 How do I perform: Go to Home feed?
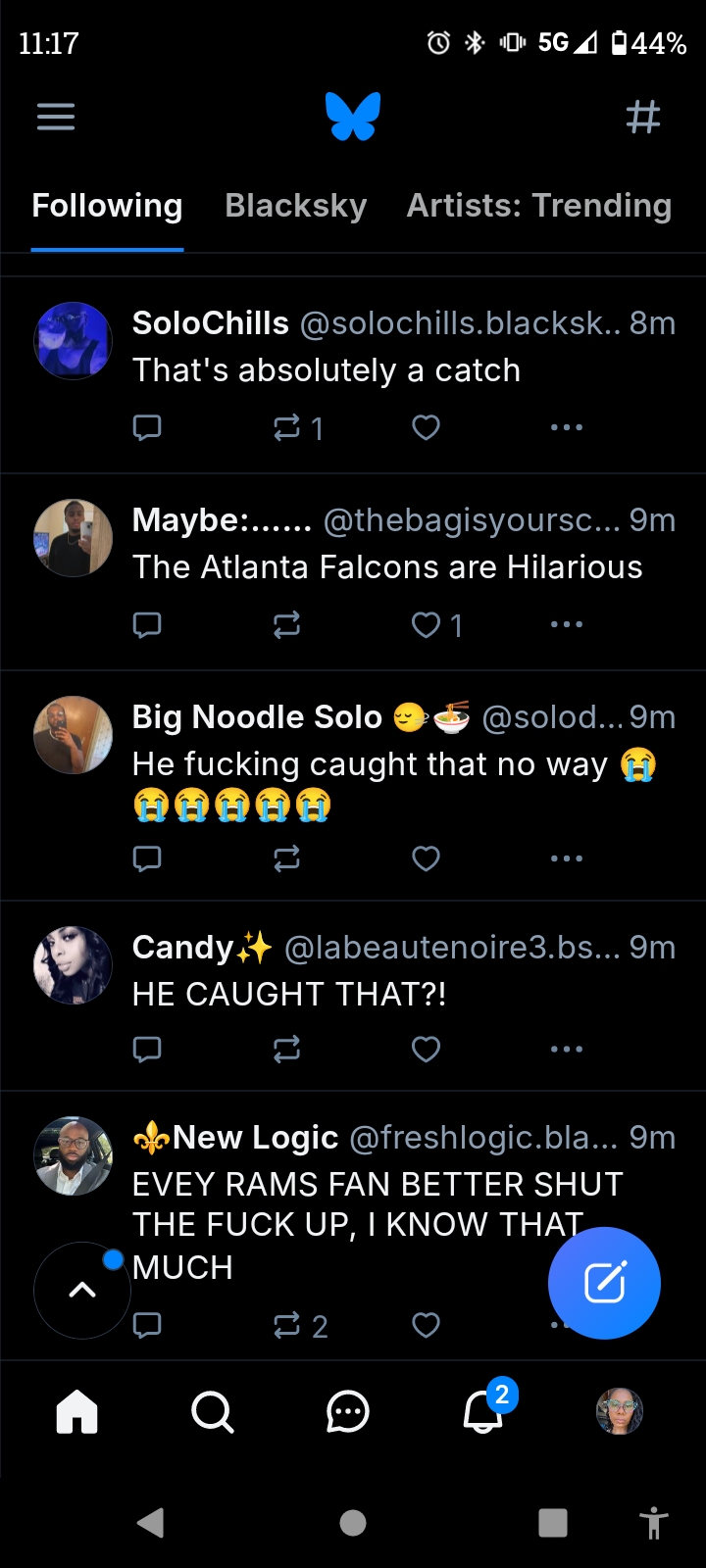(x=77, y=1412)
